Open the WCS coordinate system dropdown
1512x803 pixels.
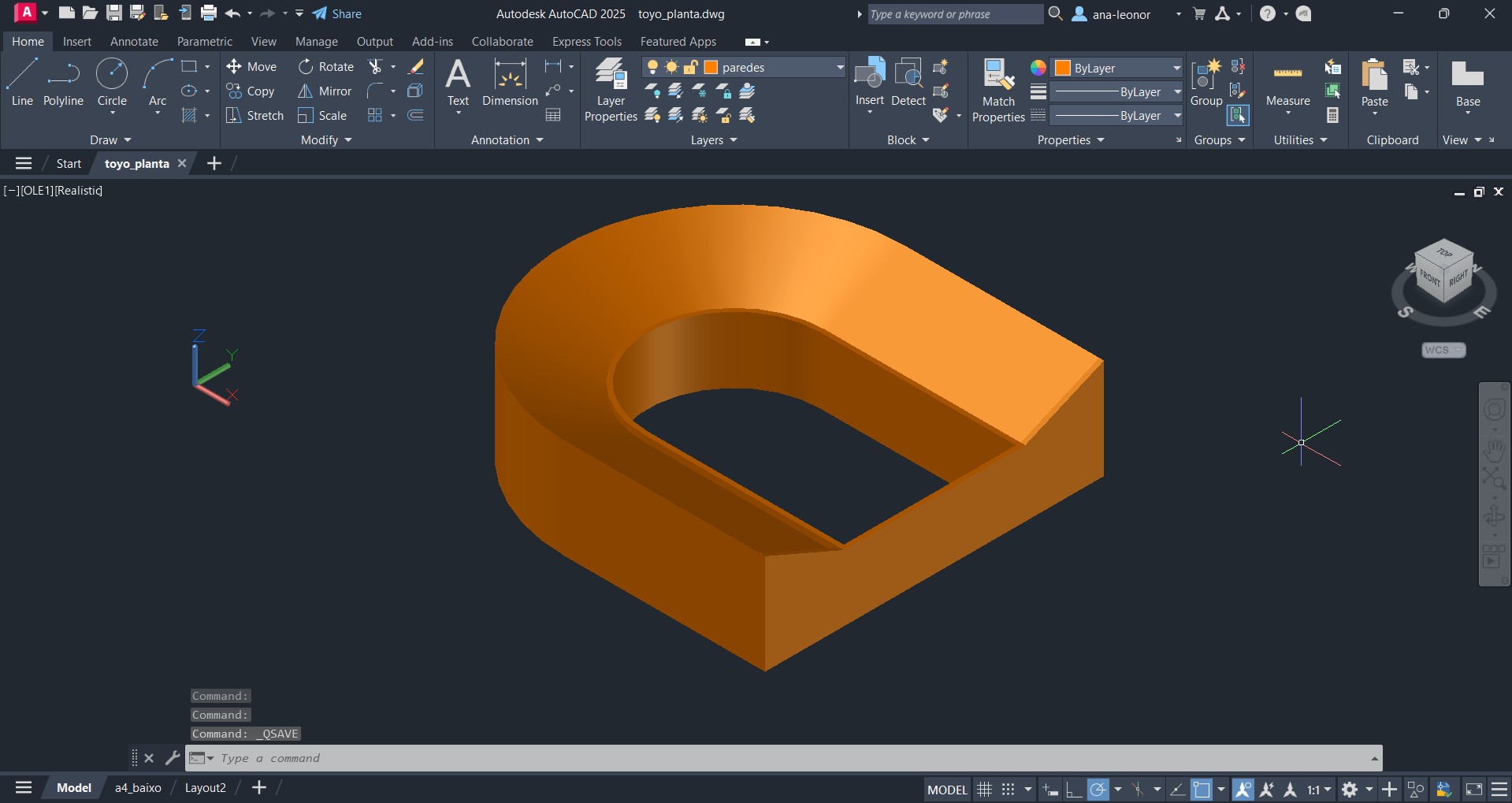(1443, 350)
